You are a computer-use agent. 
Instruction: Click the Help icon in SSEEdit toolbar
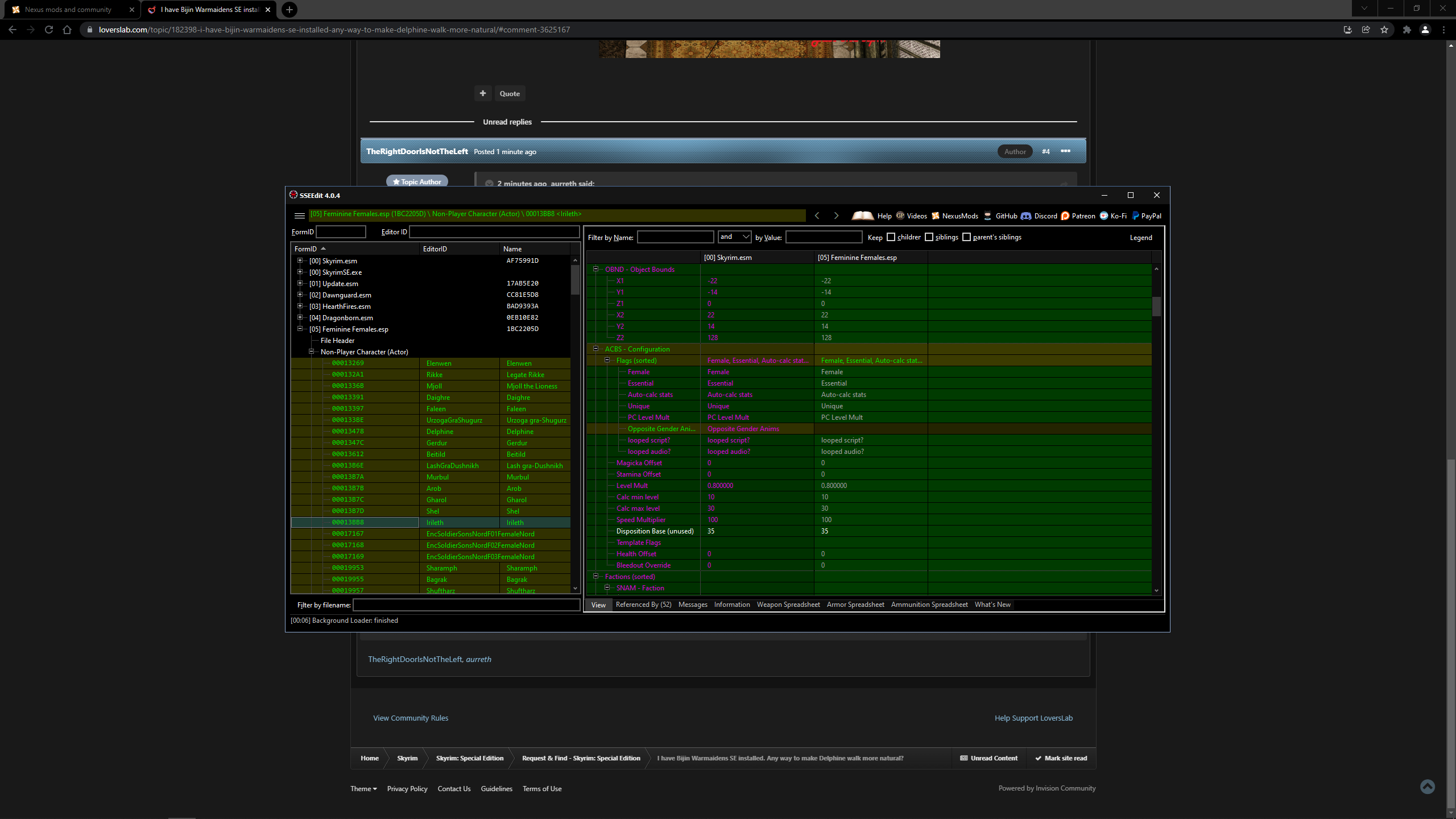tap(862, 216)
